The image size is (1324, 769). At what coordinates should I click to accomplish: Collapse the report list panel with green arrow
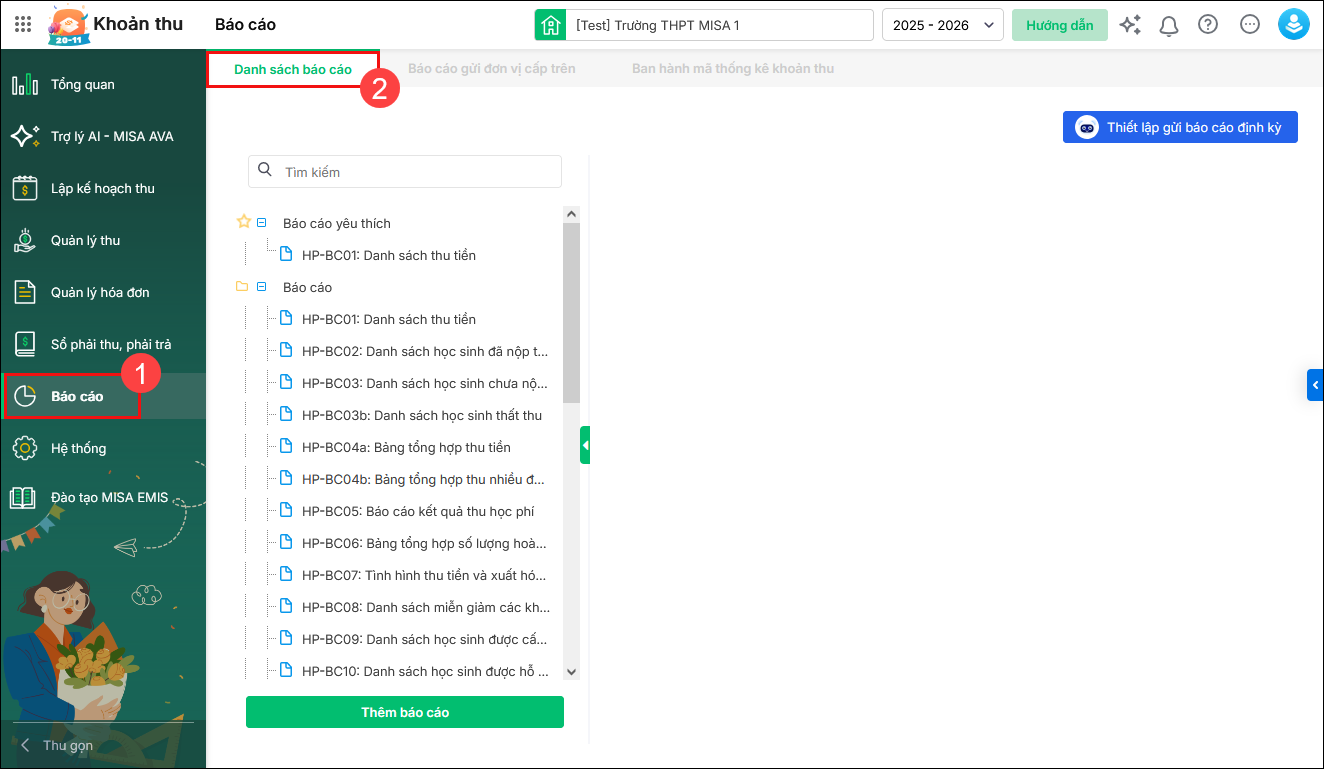[585, 444]
